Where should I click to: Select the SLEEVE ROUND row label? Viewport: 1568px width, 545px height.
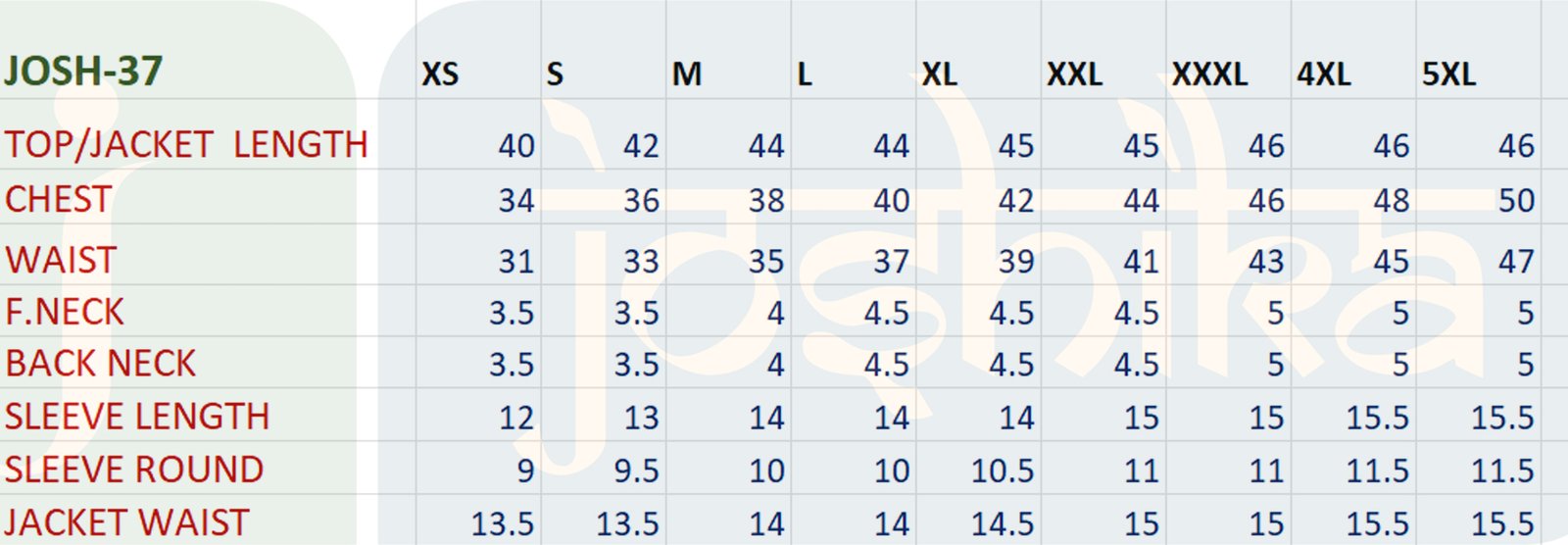coord(134,470)
